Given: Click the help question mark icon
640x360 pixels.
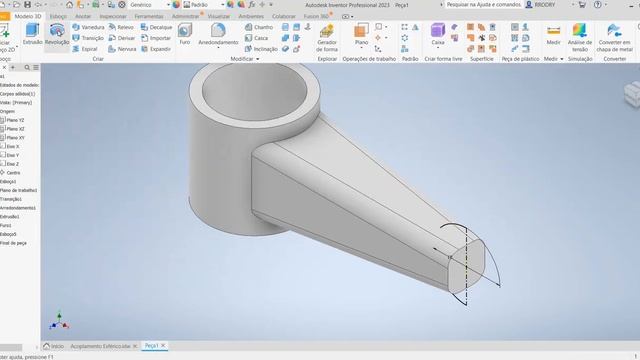Looking at the screenshot, I should click(x=598, y=4).
